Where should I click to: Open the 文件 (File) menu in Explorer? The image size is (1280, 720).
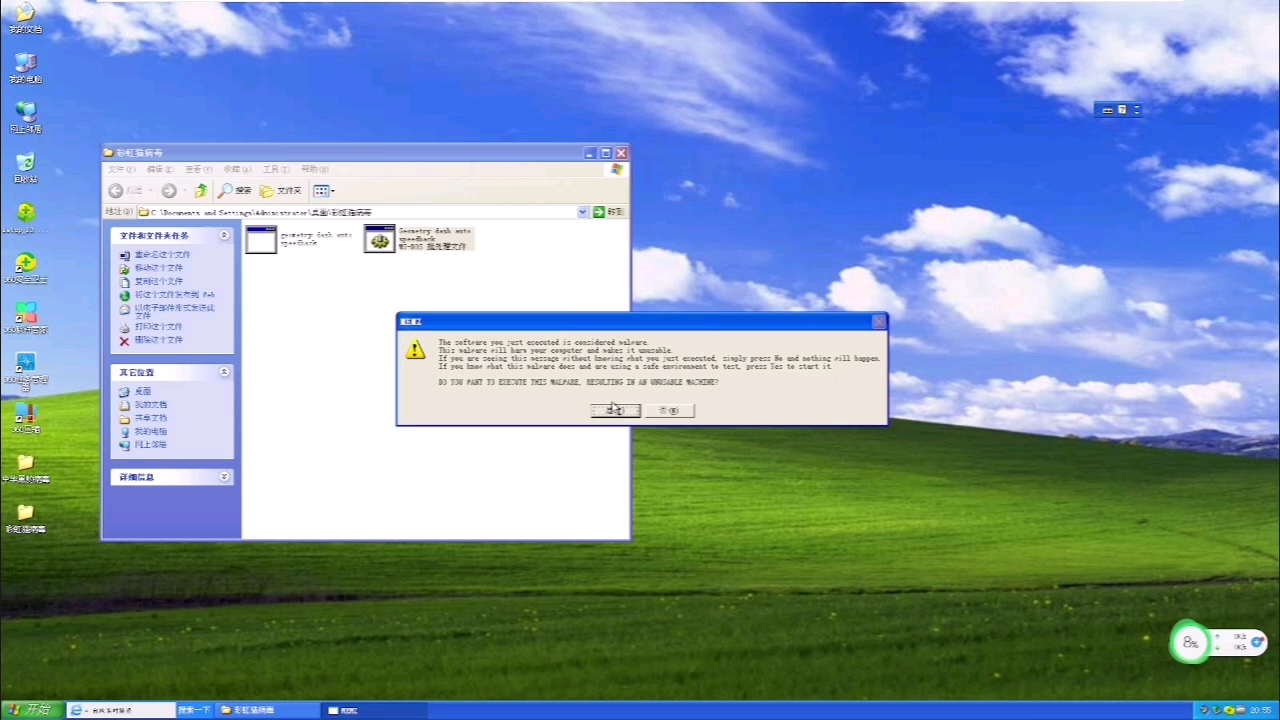click(121, 169)
